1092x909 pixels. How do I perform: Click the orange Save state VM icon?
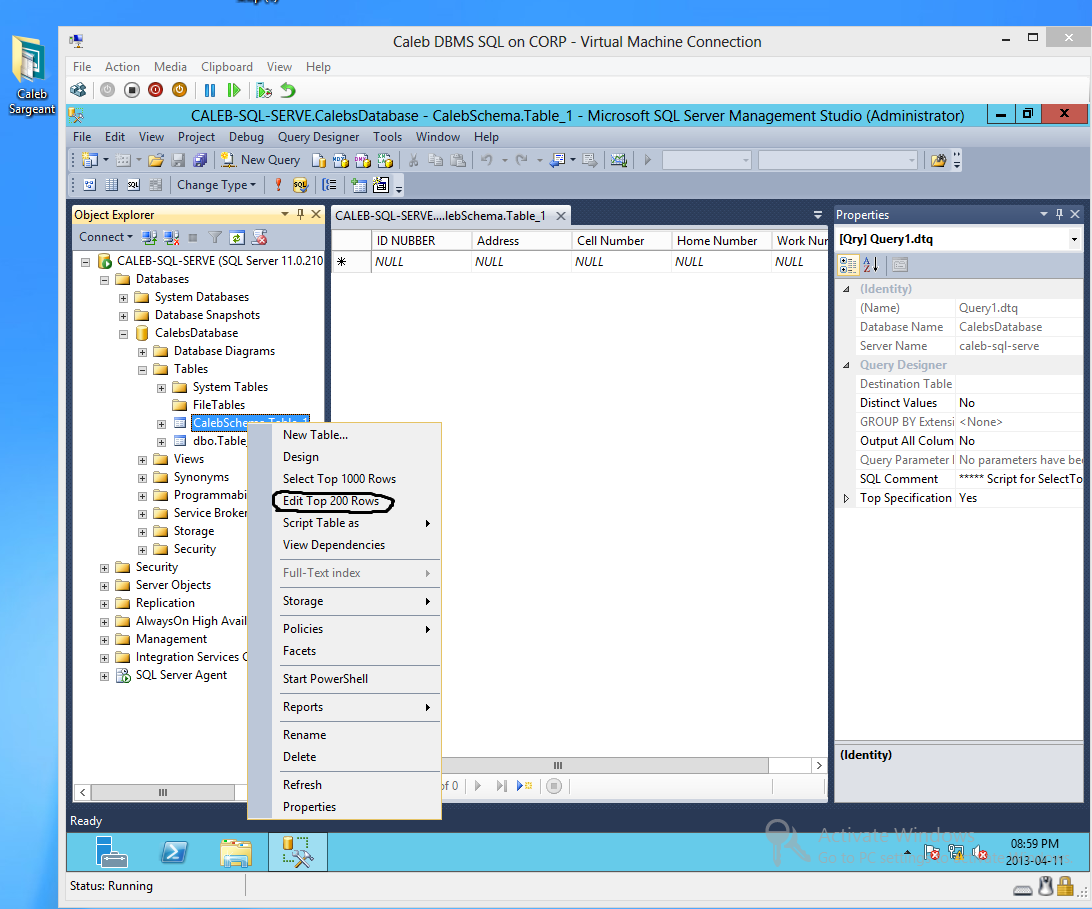tap(179, 90)
